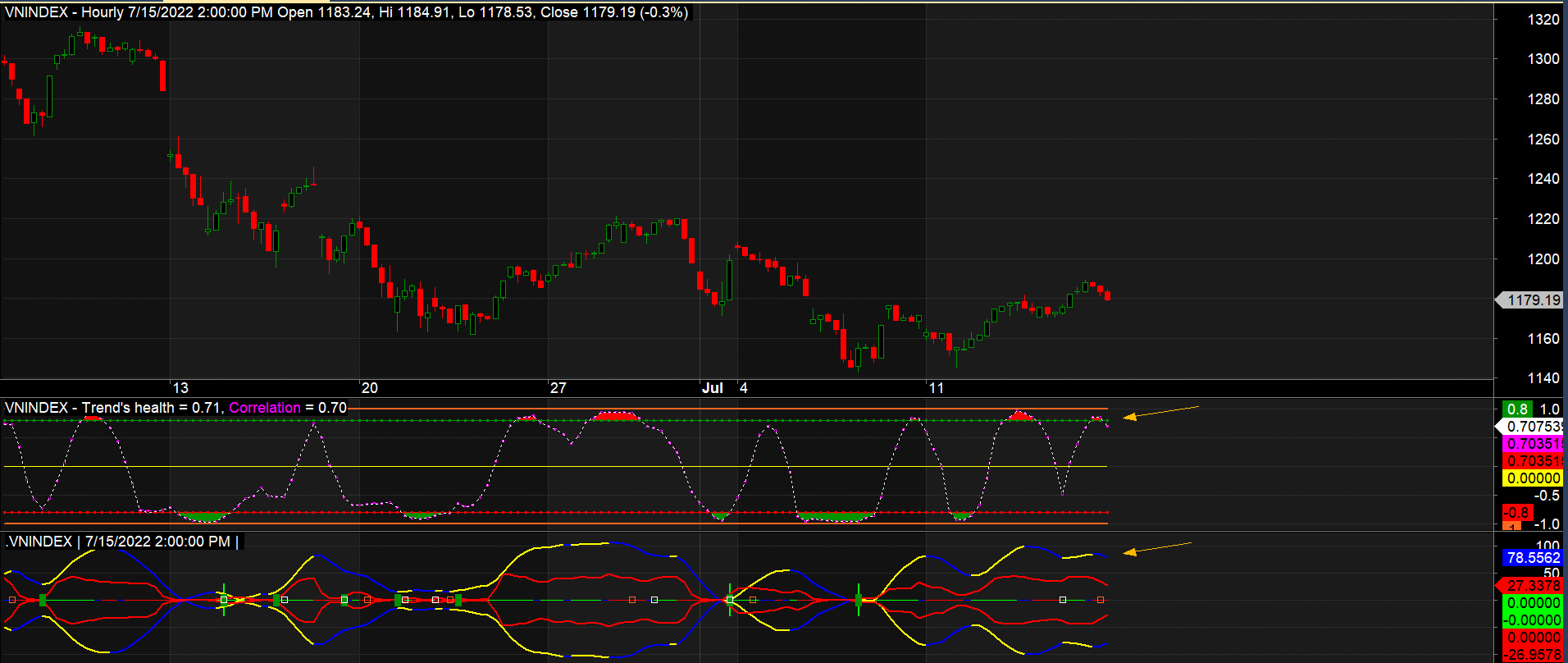Select the date label 11 on time axis
Viewport: 1568px width, 663px height.
coord(937,388)
